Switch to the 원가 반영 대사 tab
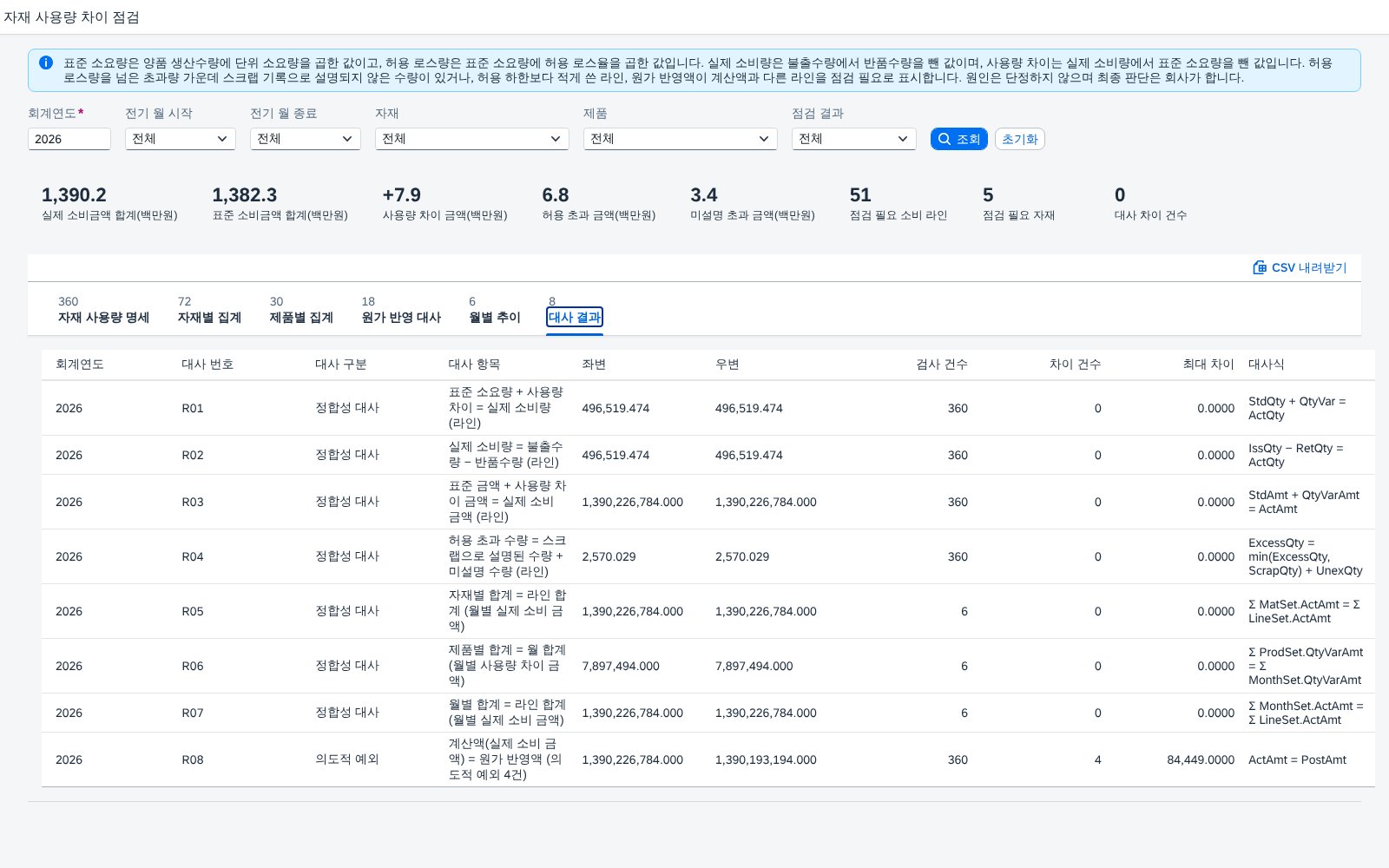Image resolution: width=1389 pixels, height=868 pixels. click(401, 310)
